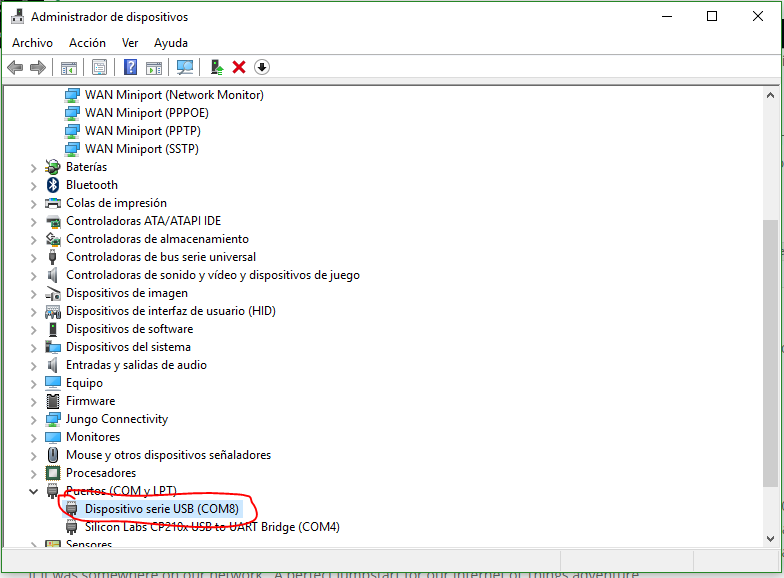Expand the Monitores node
Viewport: 784px width, 578px height.
pyautogui.click(x=33, y=438)
